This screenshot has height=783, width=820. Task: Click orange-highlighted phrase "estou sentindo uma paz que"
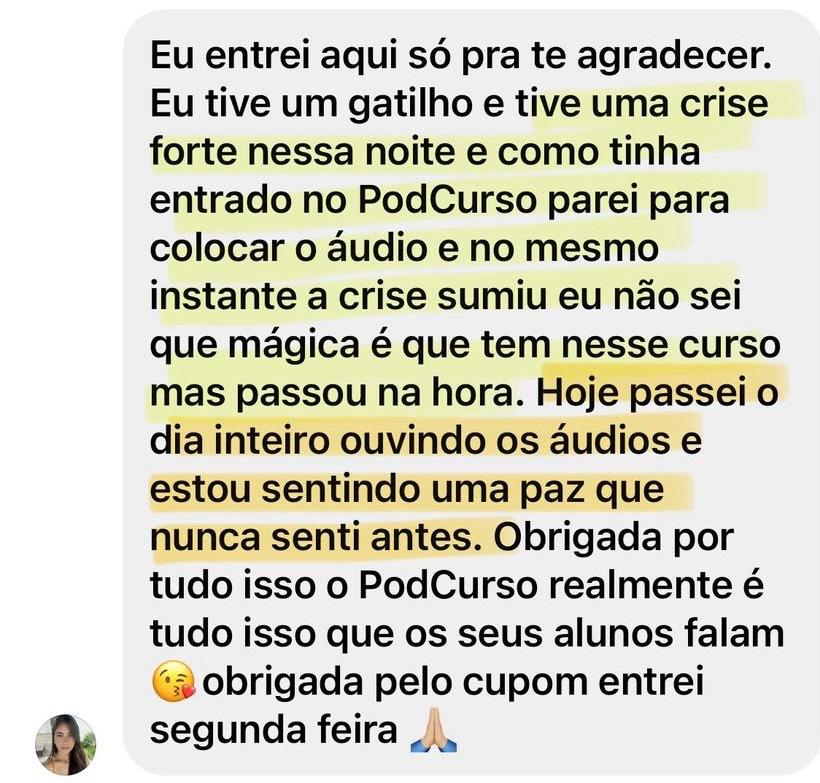[406, 490]
